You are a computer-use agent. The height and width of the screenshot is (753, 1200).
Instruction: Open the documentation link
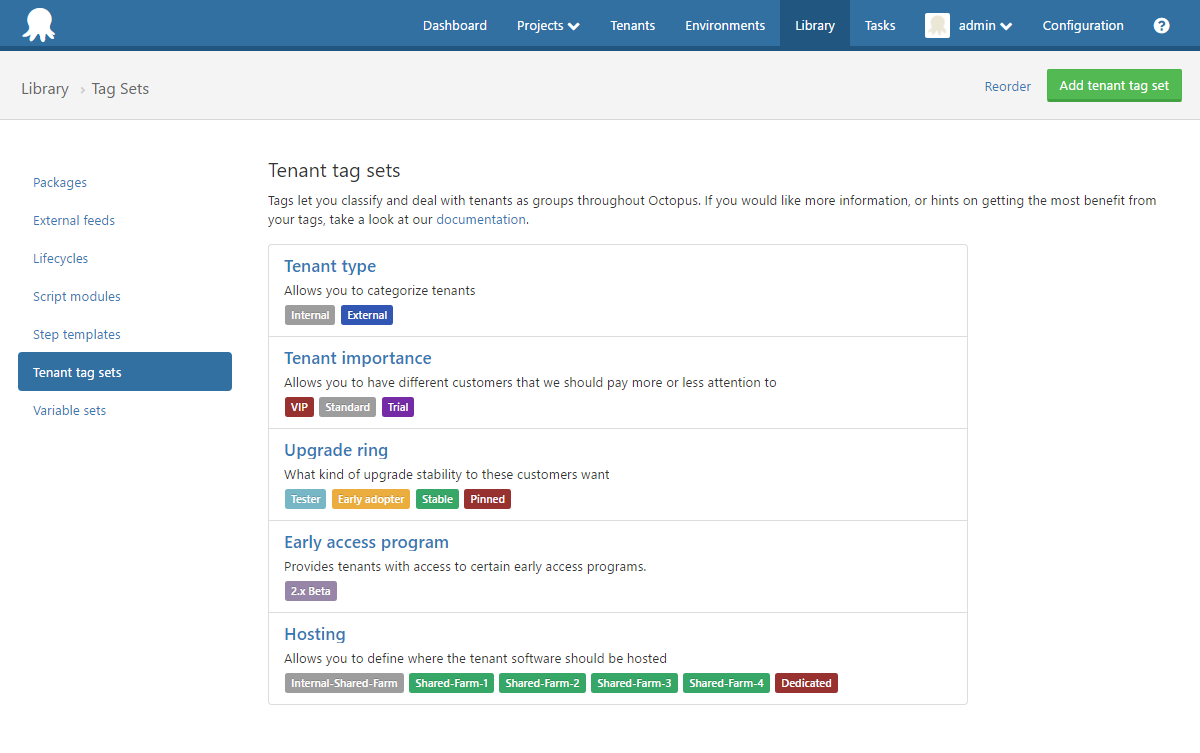click(x=481, y=219)
